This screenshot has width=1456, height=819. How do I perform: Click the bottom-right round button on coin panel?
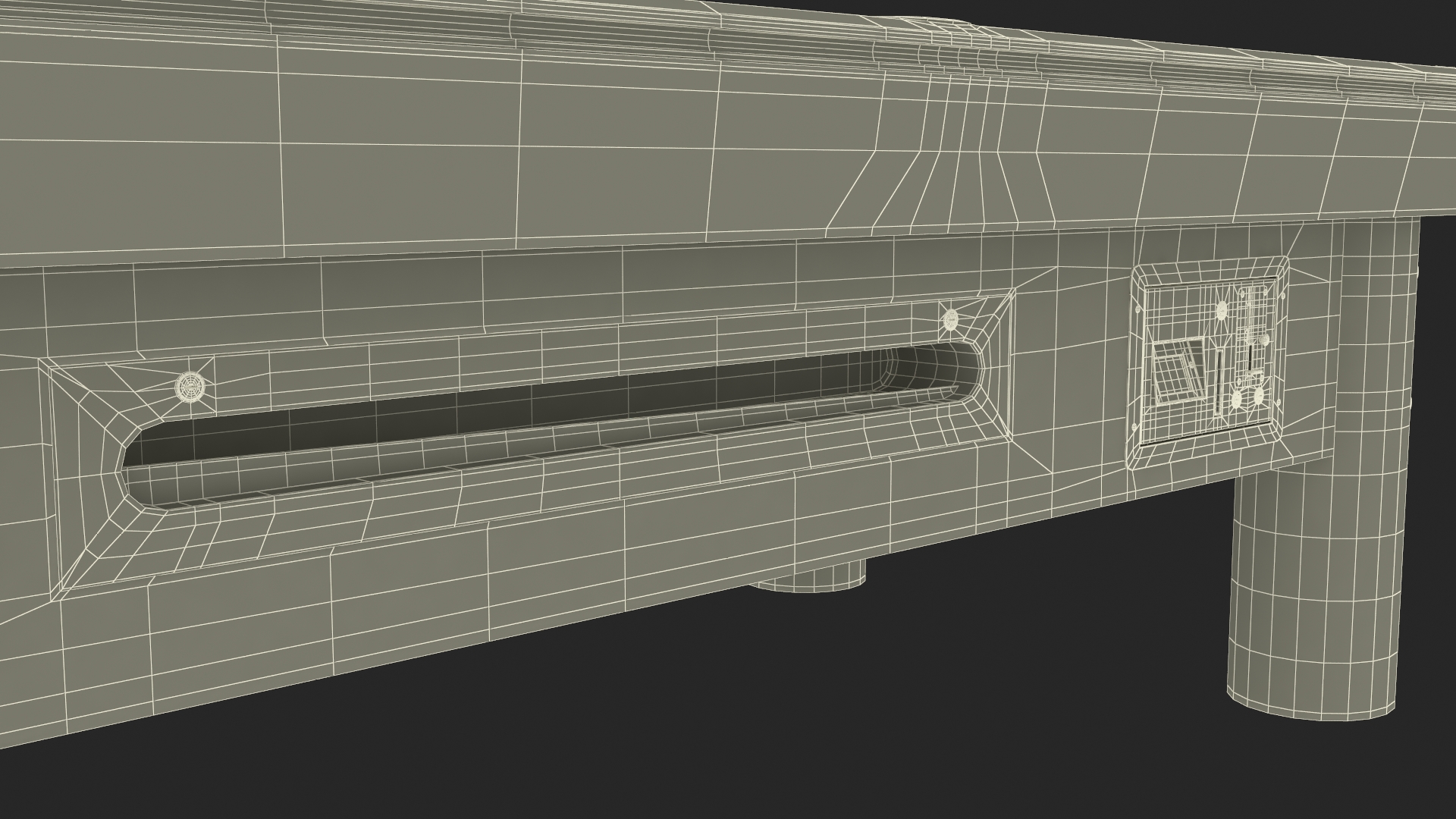[1259, 395]
